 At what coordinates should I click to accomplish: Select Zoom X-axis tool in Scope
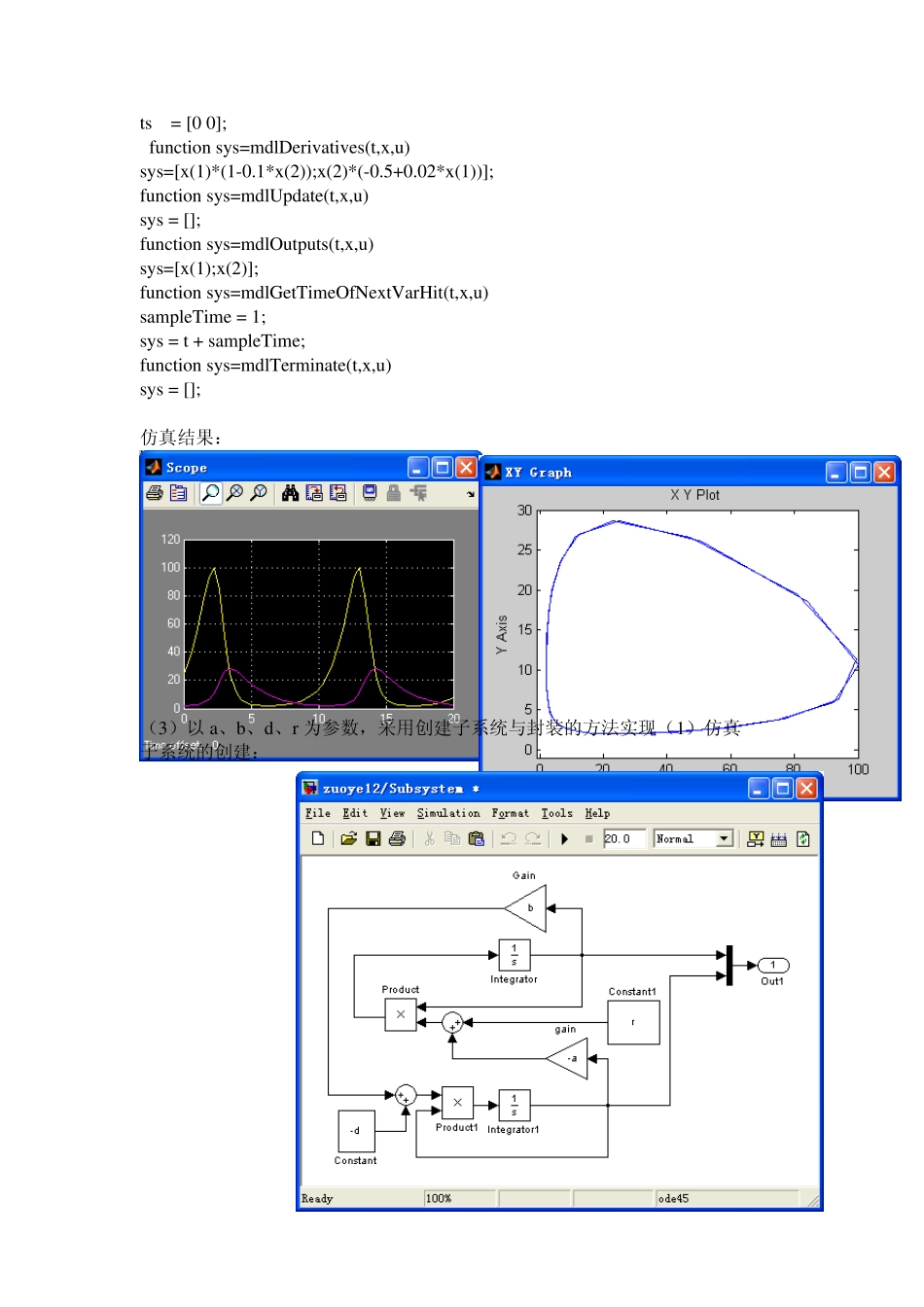(x=234, y=493)
